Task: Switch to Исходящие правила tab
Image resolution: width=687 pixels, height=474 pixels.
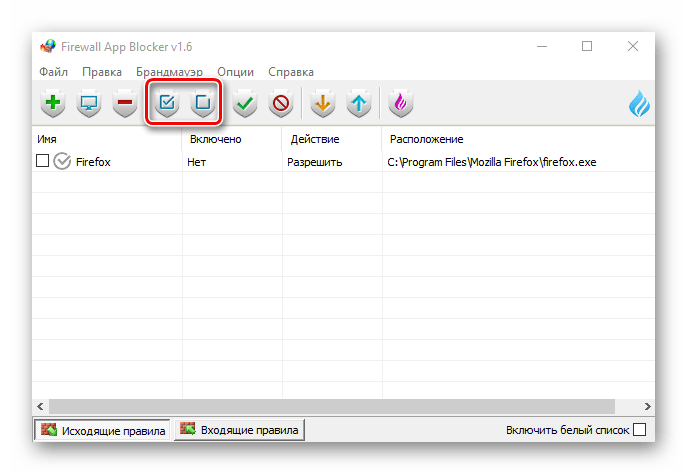Action: click(102, 430)
